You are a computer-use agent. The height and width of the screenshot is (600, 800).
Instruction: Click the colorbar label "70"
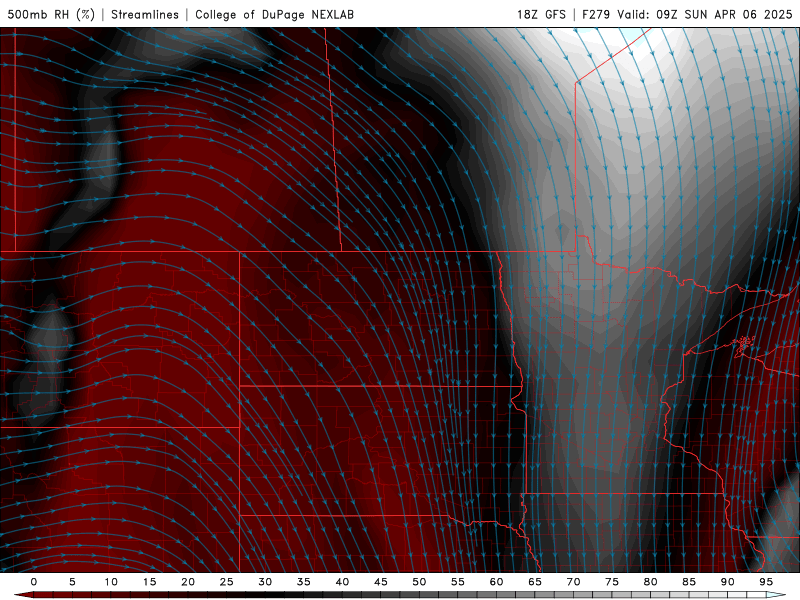(573, 582)
